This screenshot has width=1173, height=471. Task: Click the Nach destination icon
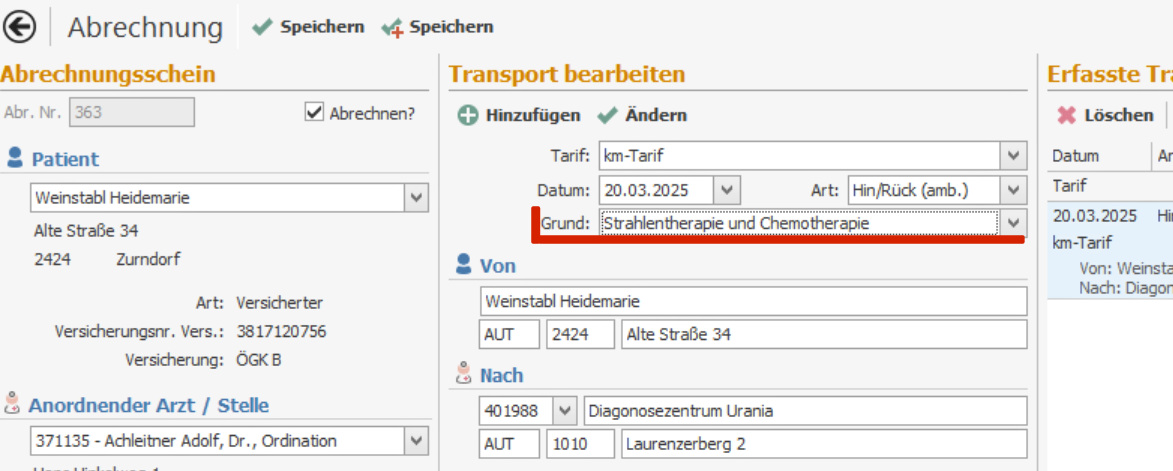[463, 375]
